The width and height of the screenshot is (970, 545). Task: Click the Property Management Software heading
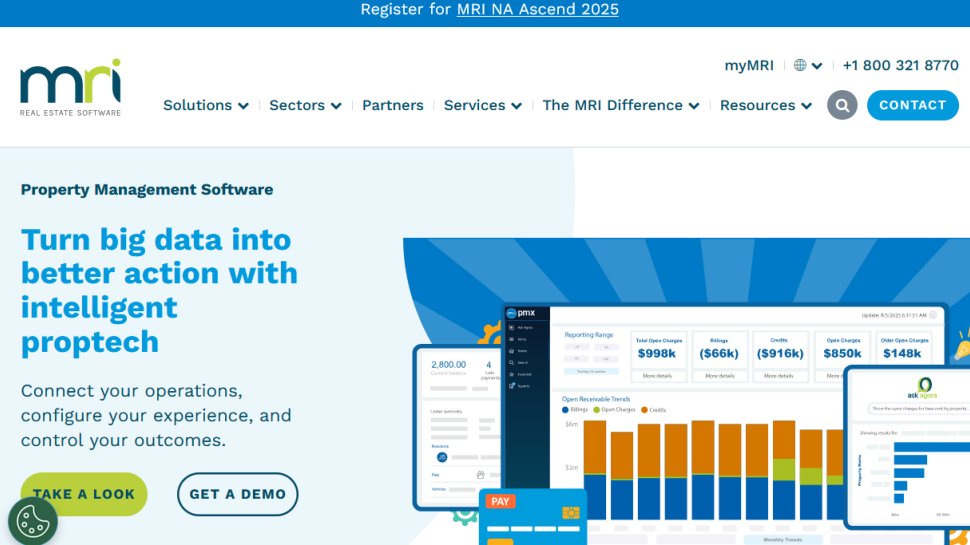(147, 189)
